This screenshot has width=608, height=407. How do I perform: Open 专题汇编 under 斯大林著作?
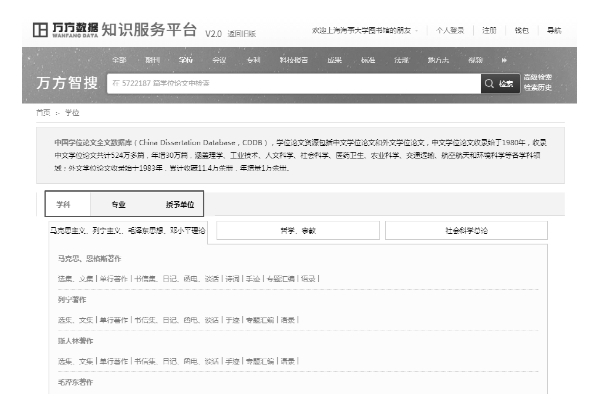(x=260, y=362)
